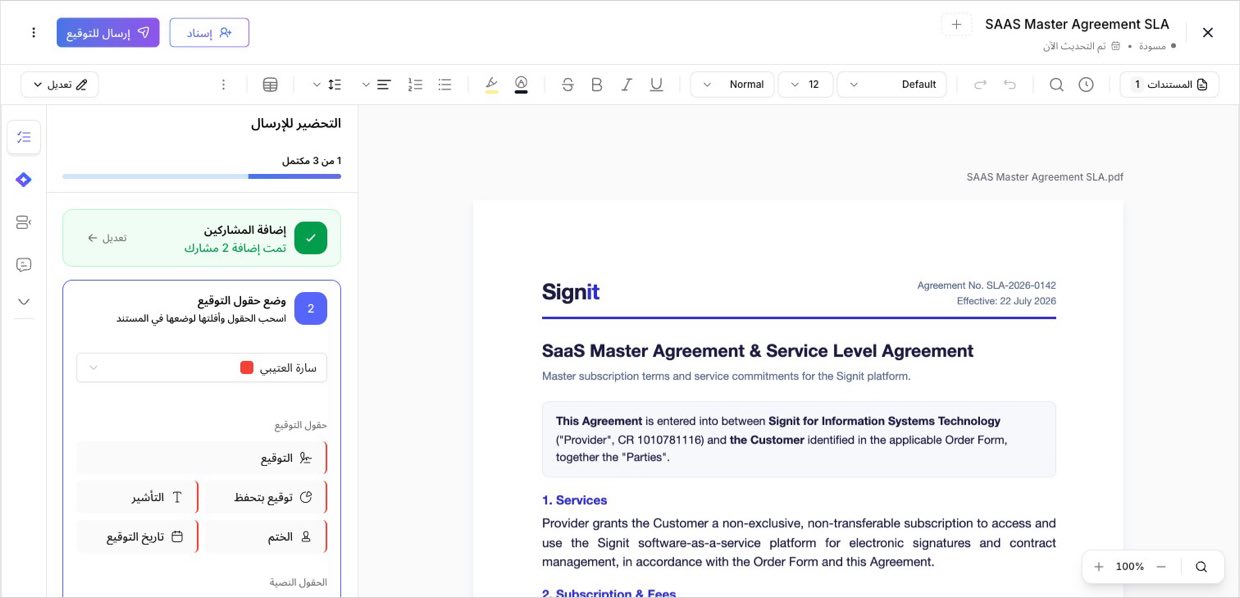The image size is (1240, 598).
Task: Zoom in with the plus button
Action: (1099, 567)
